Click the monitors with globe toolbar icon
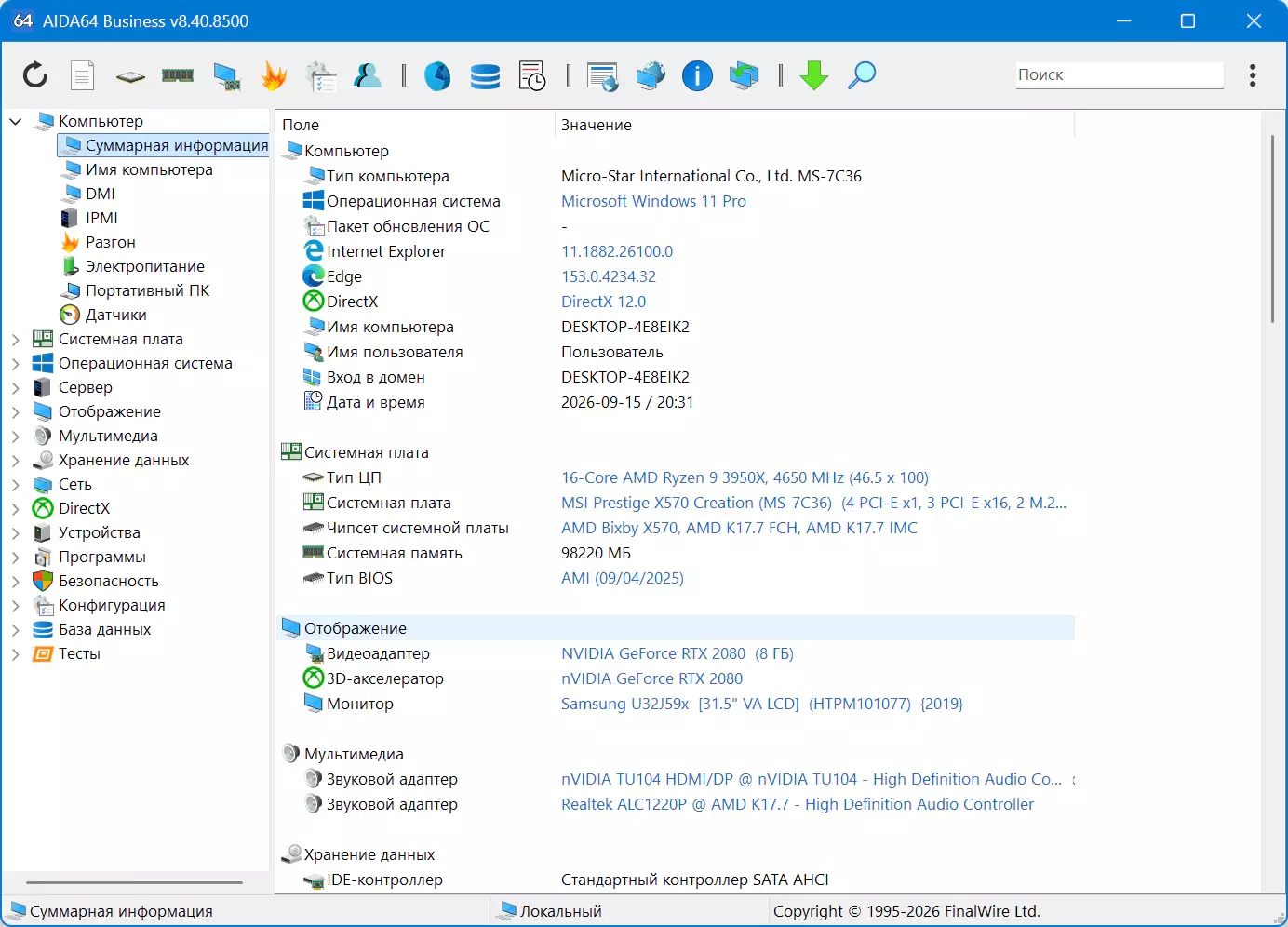Viewport: 1288px width, 927px height. tap(650, 75)
